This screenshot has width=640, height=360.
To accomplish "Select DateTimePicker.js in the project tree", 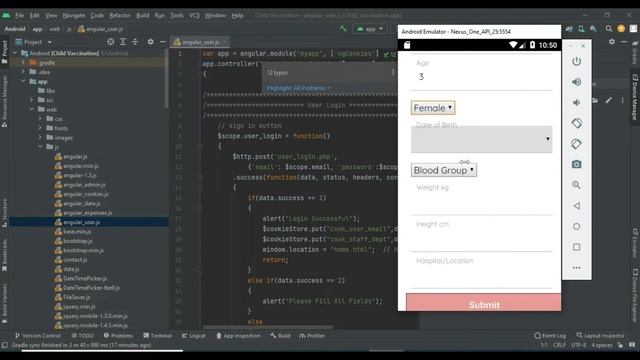I will click(85, 278).
